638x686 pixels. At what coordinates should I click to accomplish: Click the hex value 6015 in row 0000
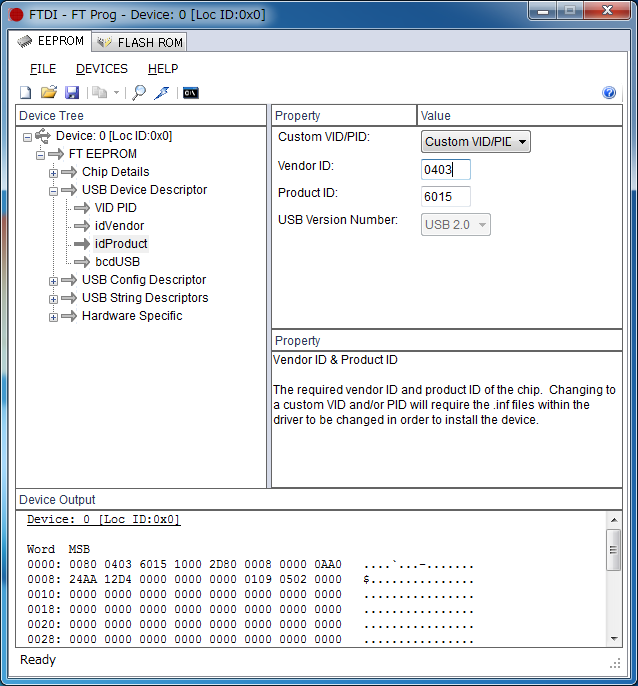tap(153, 564)
